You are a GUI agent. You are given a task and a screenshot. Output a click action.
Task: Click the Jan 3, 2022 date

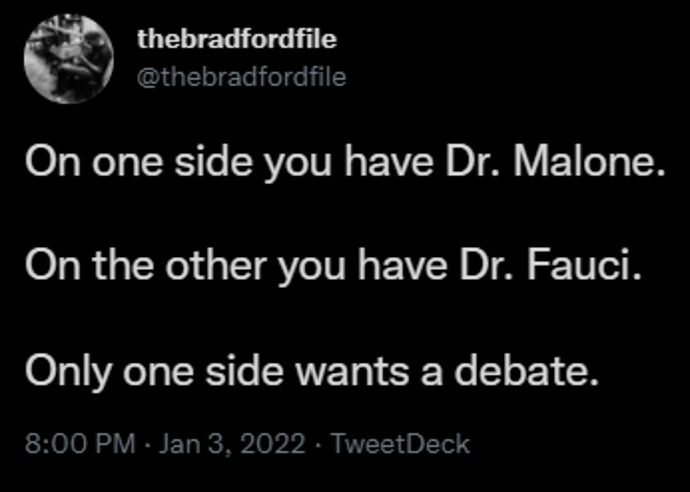click(x=231, y=444)
